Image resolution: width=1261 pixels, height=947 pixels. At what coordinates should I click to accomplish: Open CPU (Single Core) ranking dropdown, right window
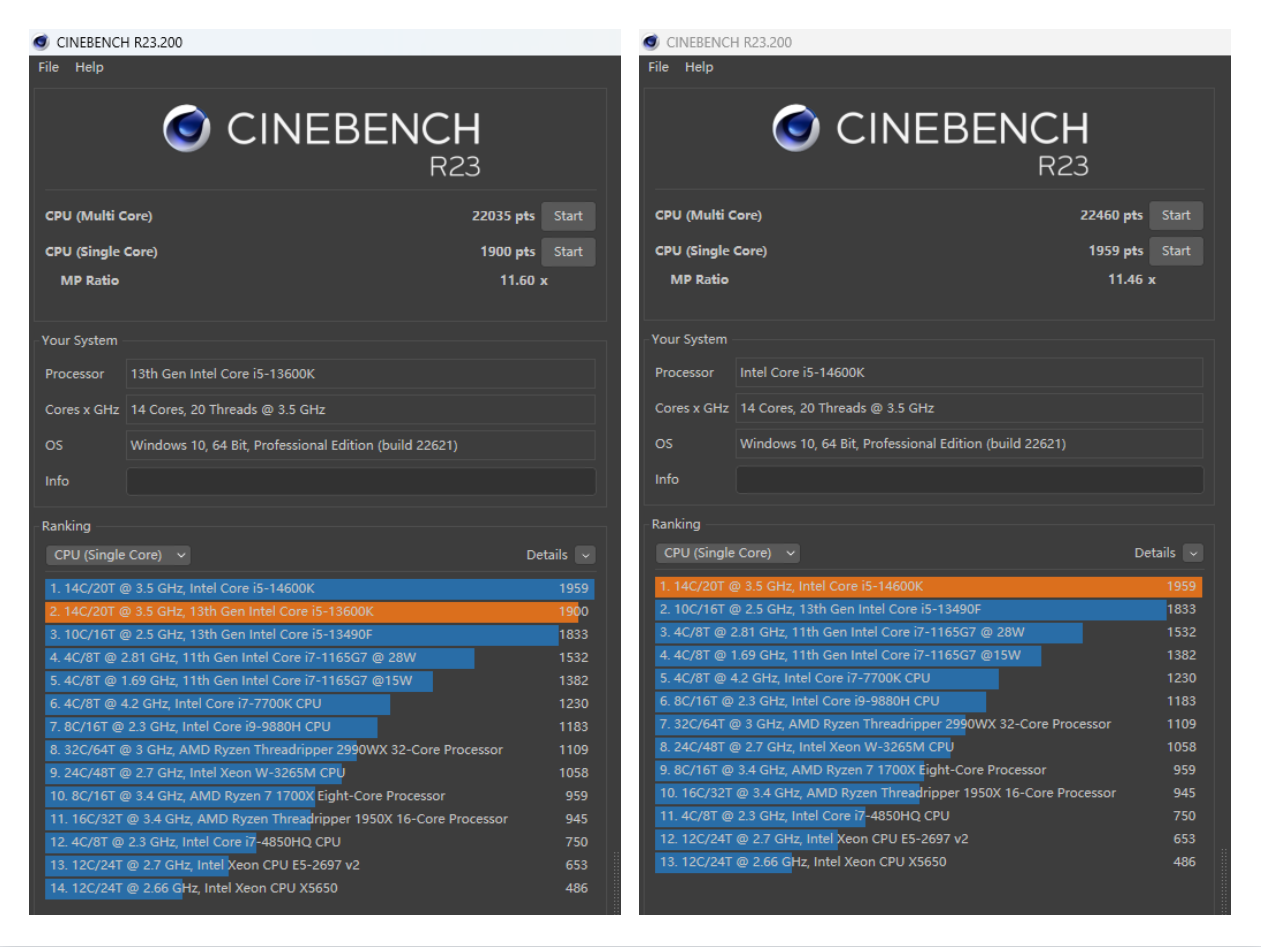tap(728, 553)
